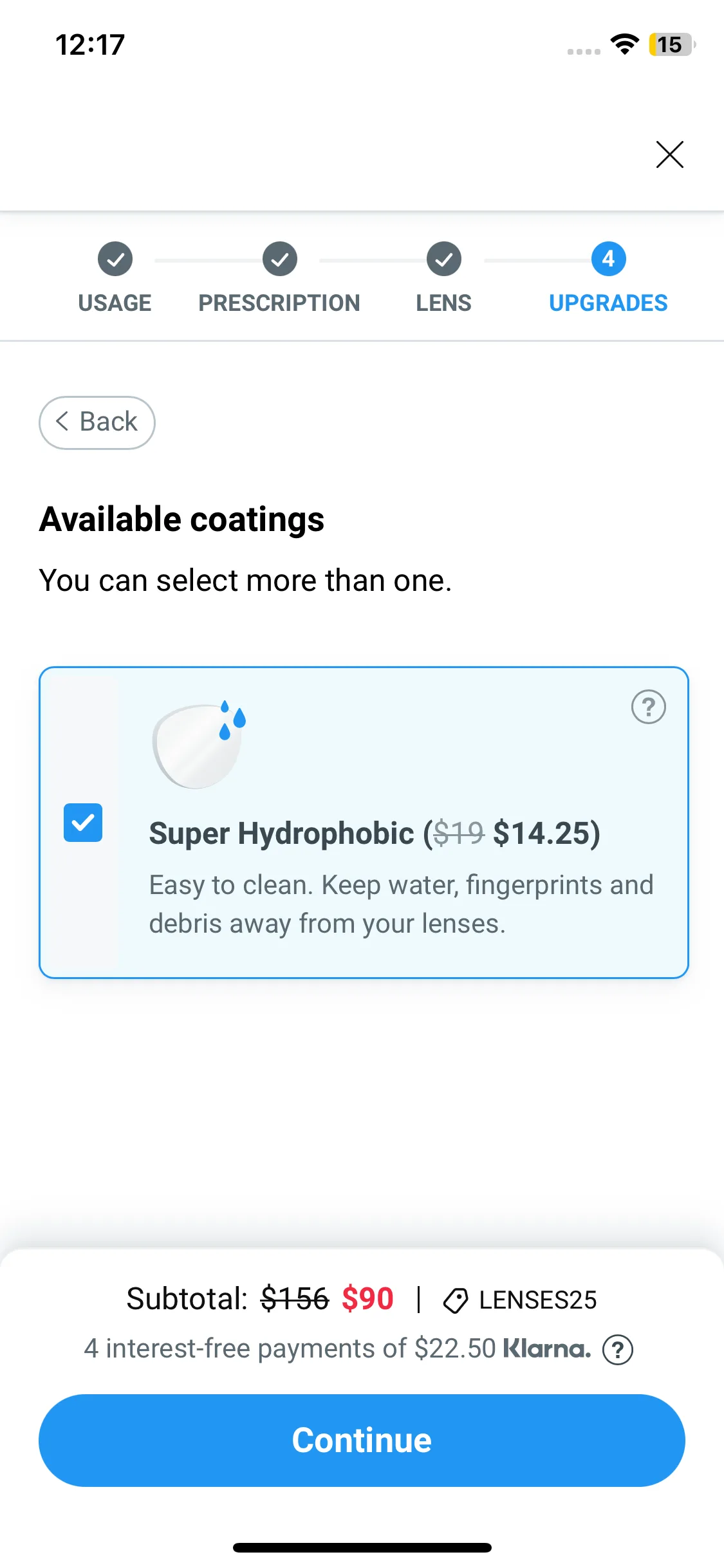Tap the step 4 Upgrades circle

click(608, 259)
